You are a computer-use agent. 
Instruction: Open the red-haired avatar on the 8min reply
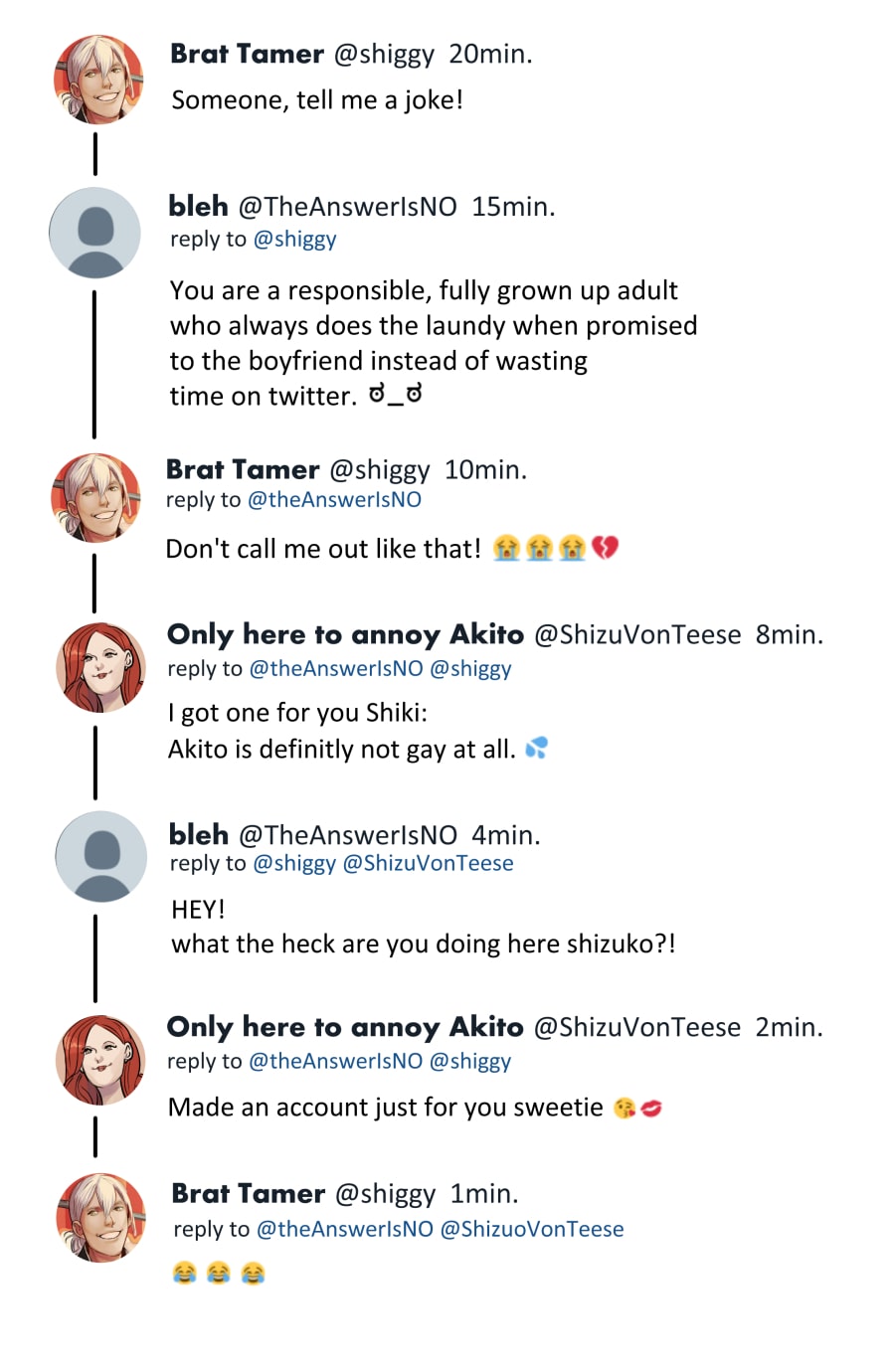pyautogui.click(x=100, y=667)
